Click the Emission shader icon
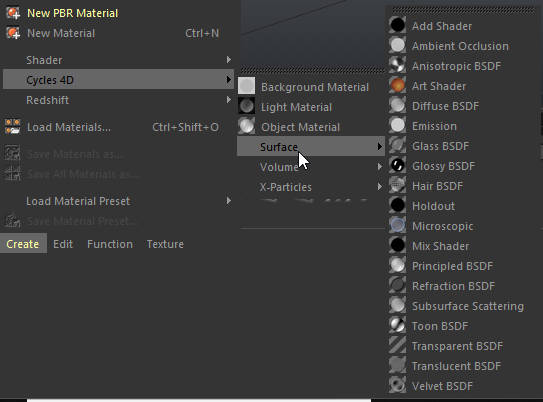543x402 pixels. [398, 125]
